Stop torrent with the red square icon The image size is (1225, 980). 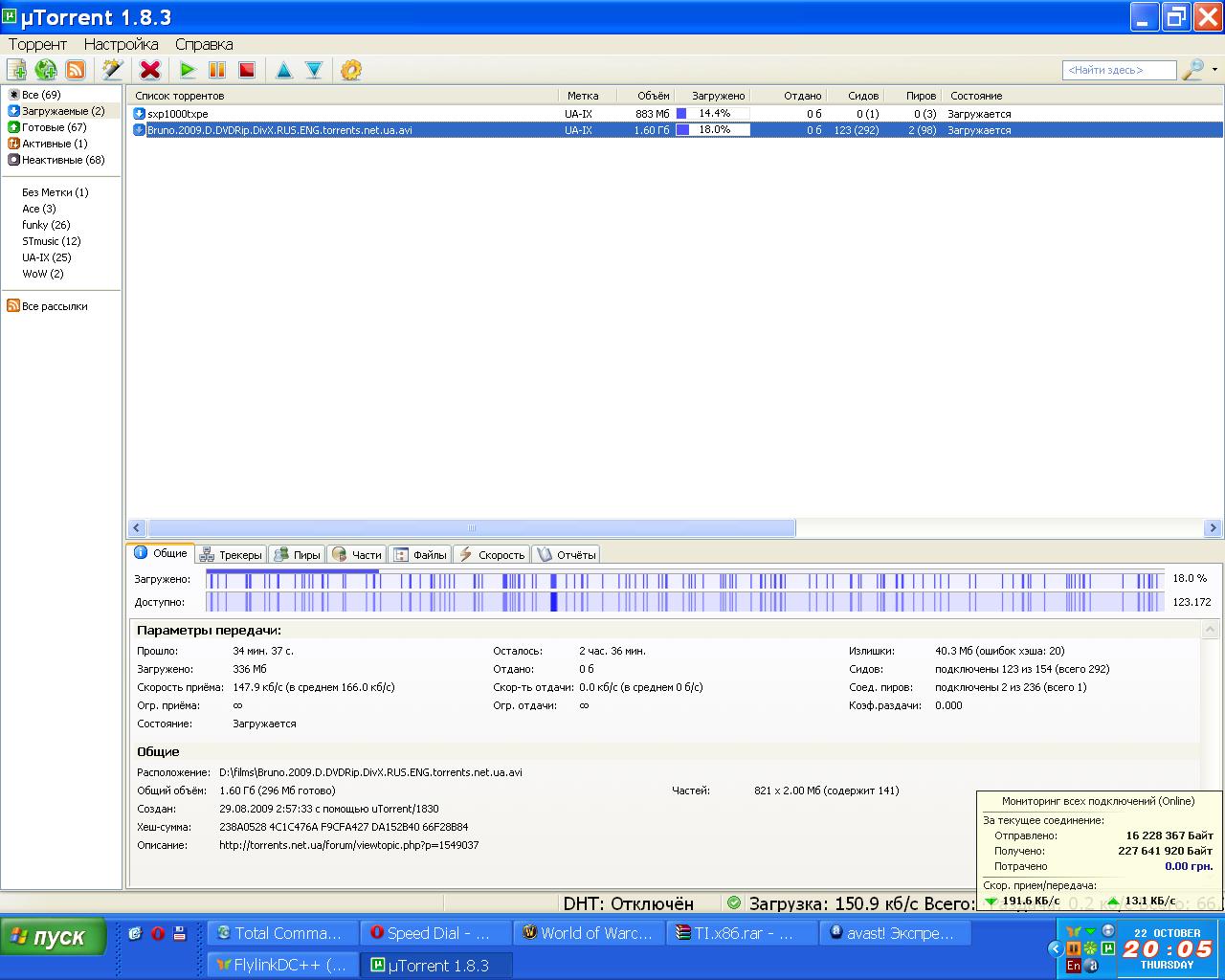247,70
